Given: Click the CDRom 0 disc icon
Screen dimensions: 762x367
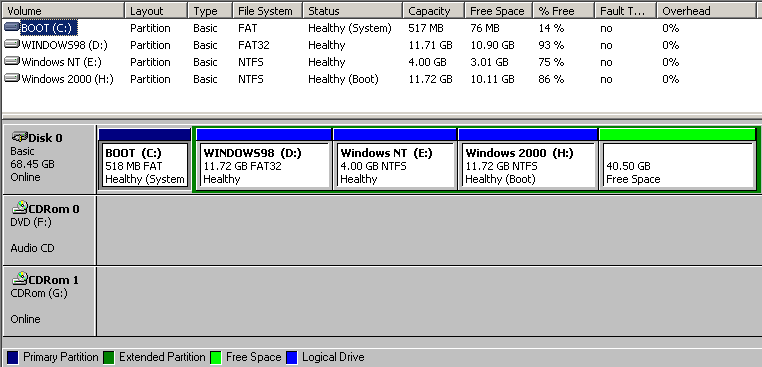Looking at the screenshot, I should (x=19, y=208).
